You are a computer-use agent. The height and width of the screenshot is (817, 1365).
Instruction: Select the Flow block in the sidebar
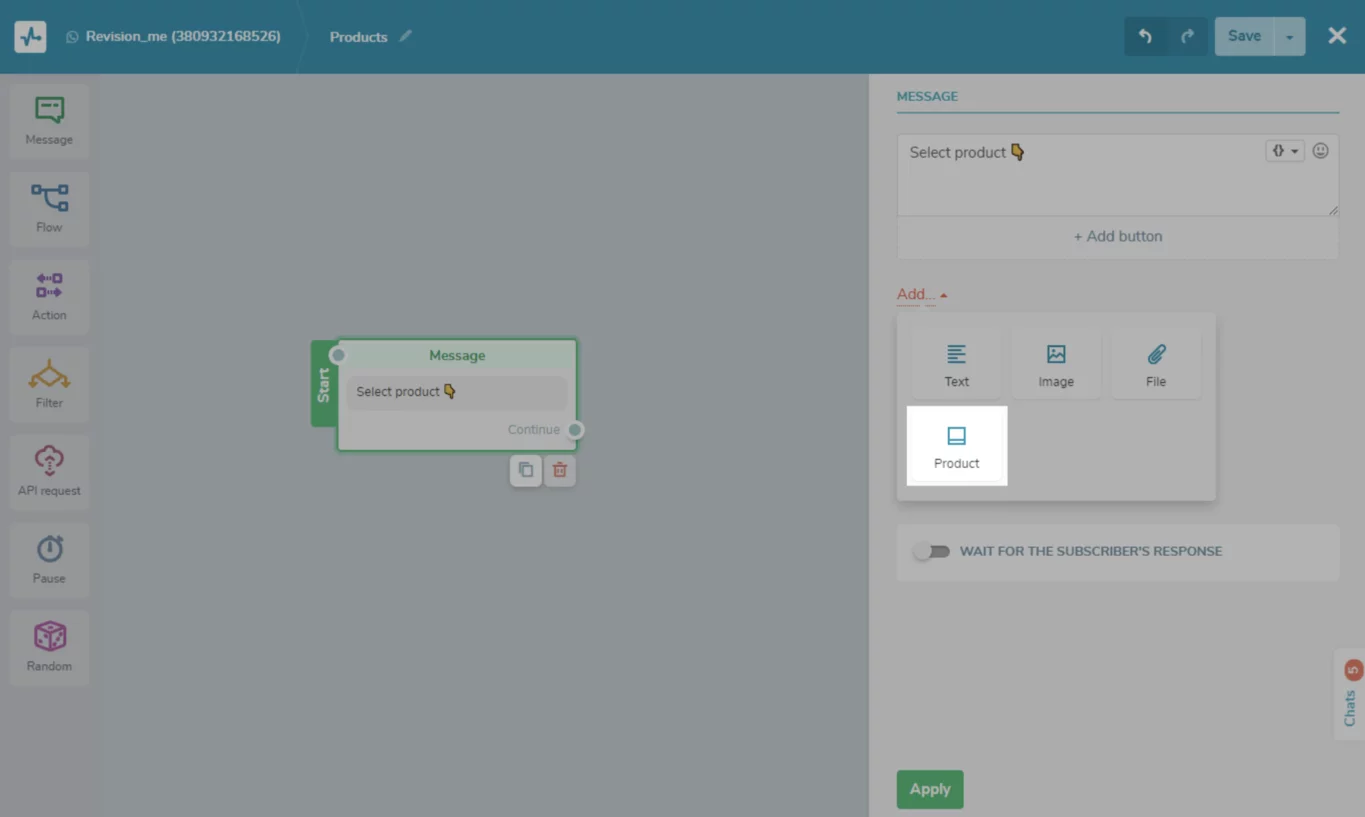49,209
